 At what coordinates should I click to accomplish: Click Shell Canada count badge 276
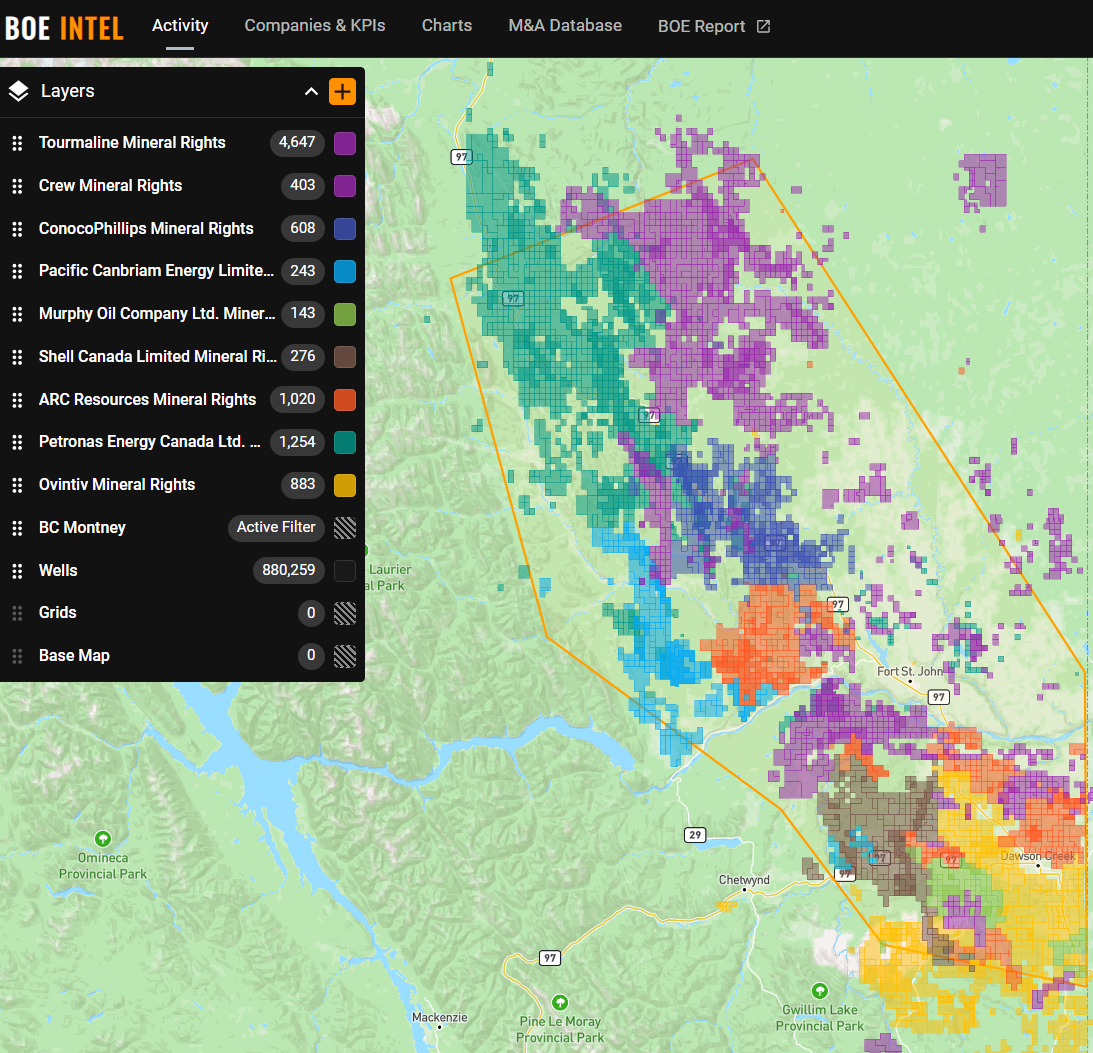pyautogui.click(x=303, y=357)
